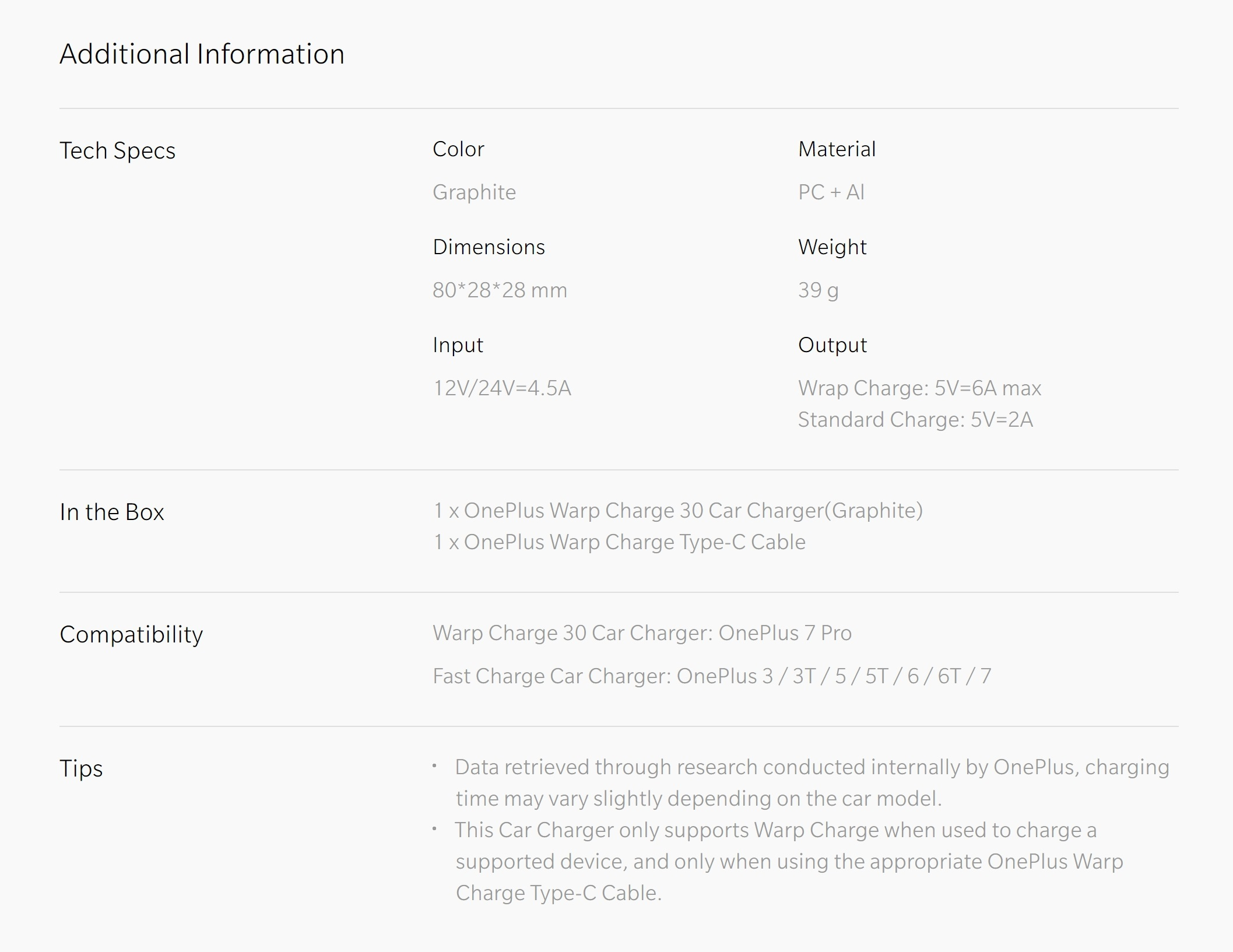Select the Warp Charge Type-C Cable item

[620, 543]
